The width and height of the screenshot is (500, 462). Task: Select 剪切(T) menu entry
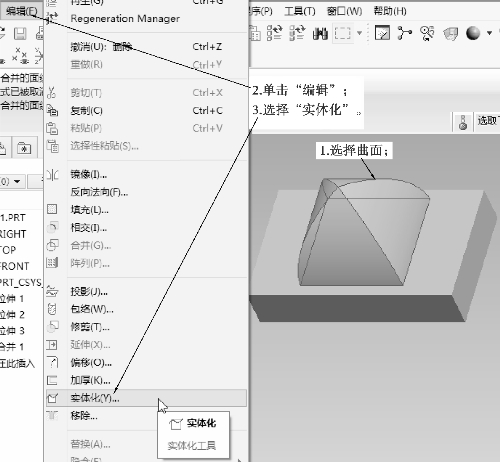(147, 93)
